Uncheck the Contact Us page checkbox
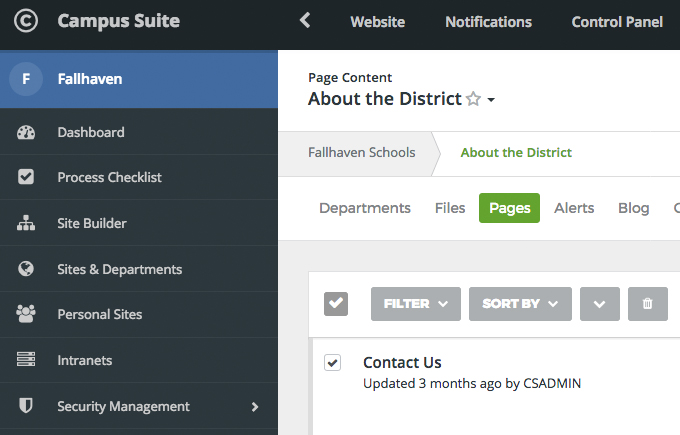Viewport: 680px width, 435px height. coord(333,363)
